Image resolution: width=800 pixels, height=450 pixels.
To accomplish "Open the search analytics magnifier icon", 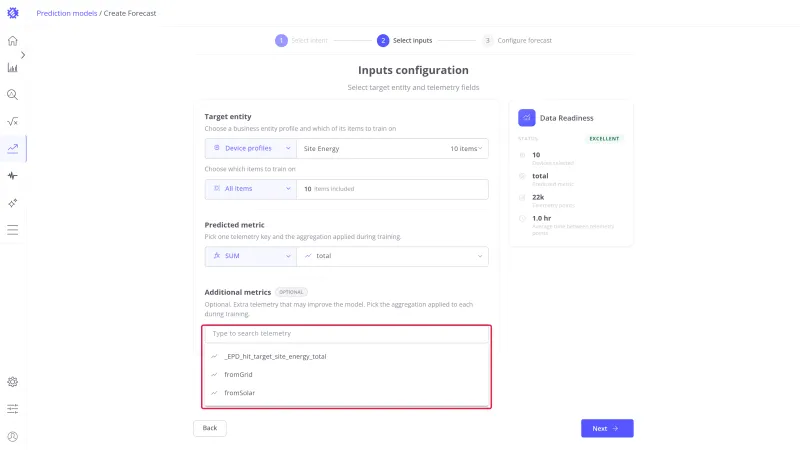I will pyautogui.click(x=13, y=95).
